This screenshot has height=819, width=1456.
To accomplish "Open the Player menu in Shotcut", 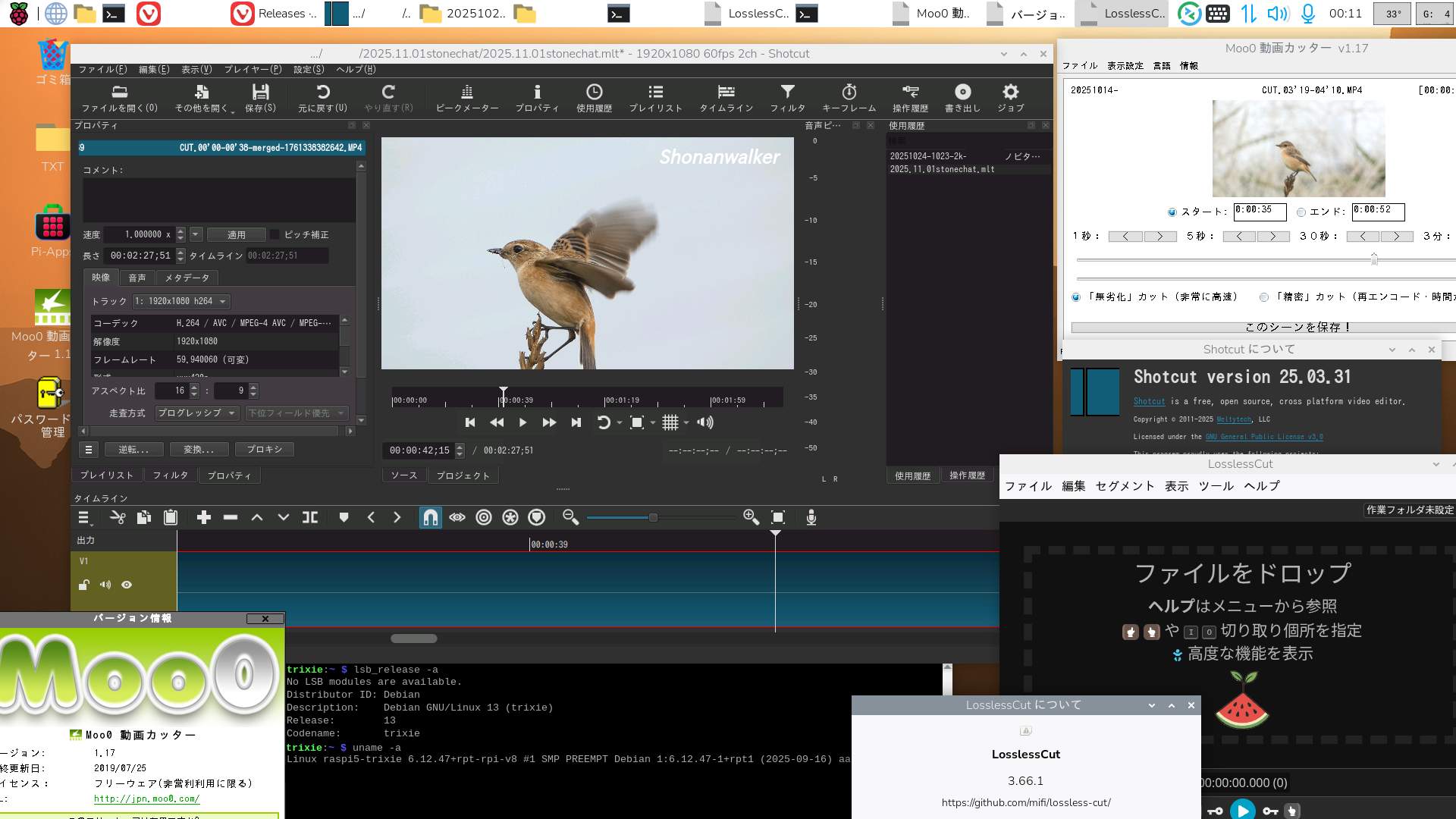I will coord(252,69).
